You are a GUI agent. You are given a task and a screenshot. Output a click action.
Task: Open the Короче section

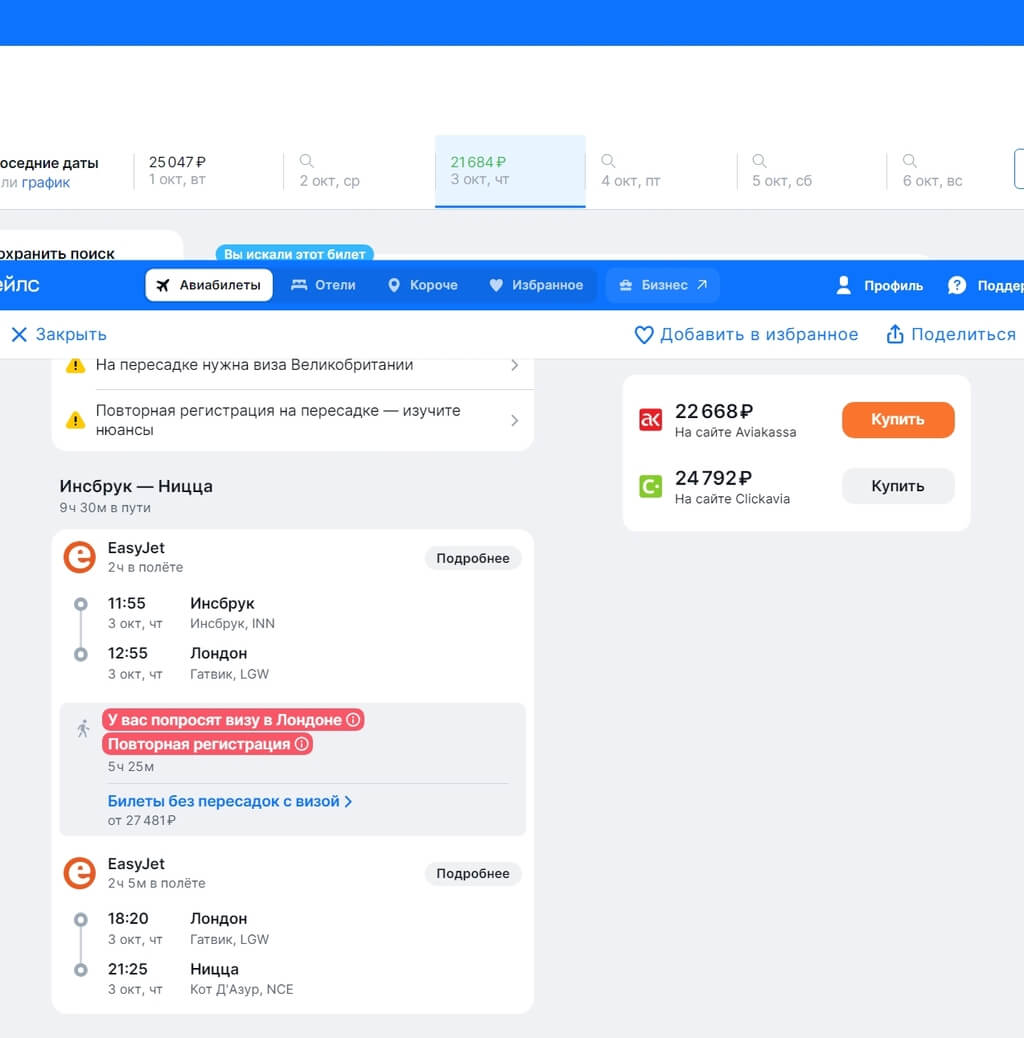coord(422,285)
